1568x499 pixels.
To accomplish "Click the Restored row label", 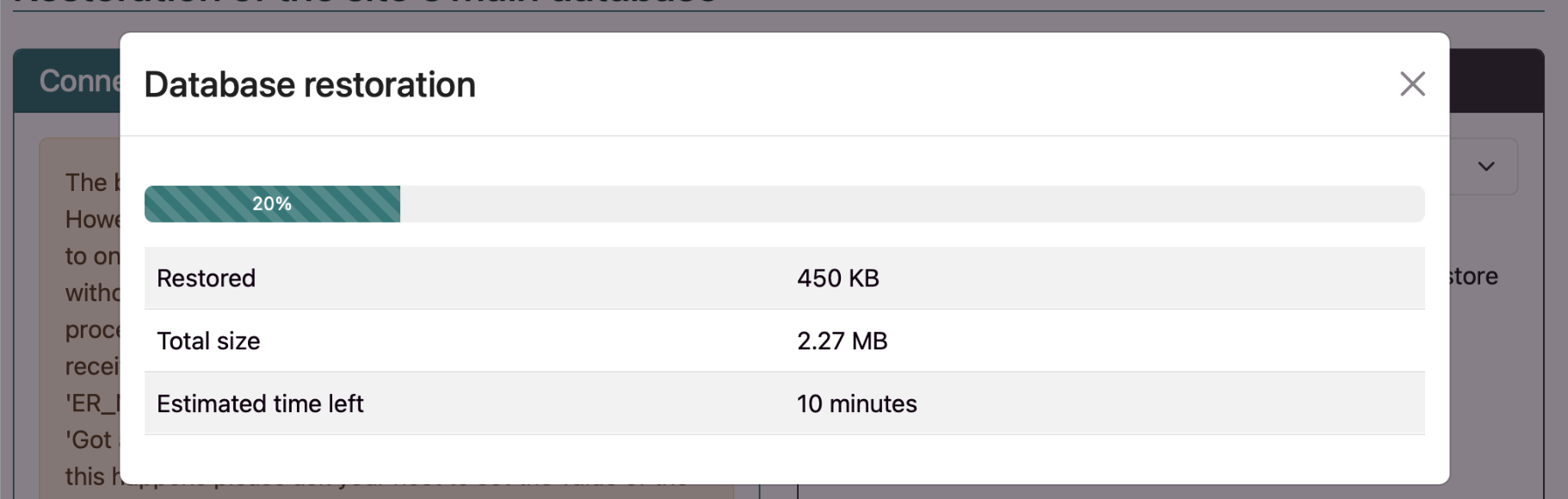I will pyautogui.click(x=207, y=278).
